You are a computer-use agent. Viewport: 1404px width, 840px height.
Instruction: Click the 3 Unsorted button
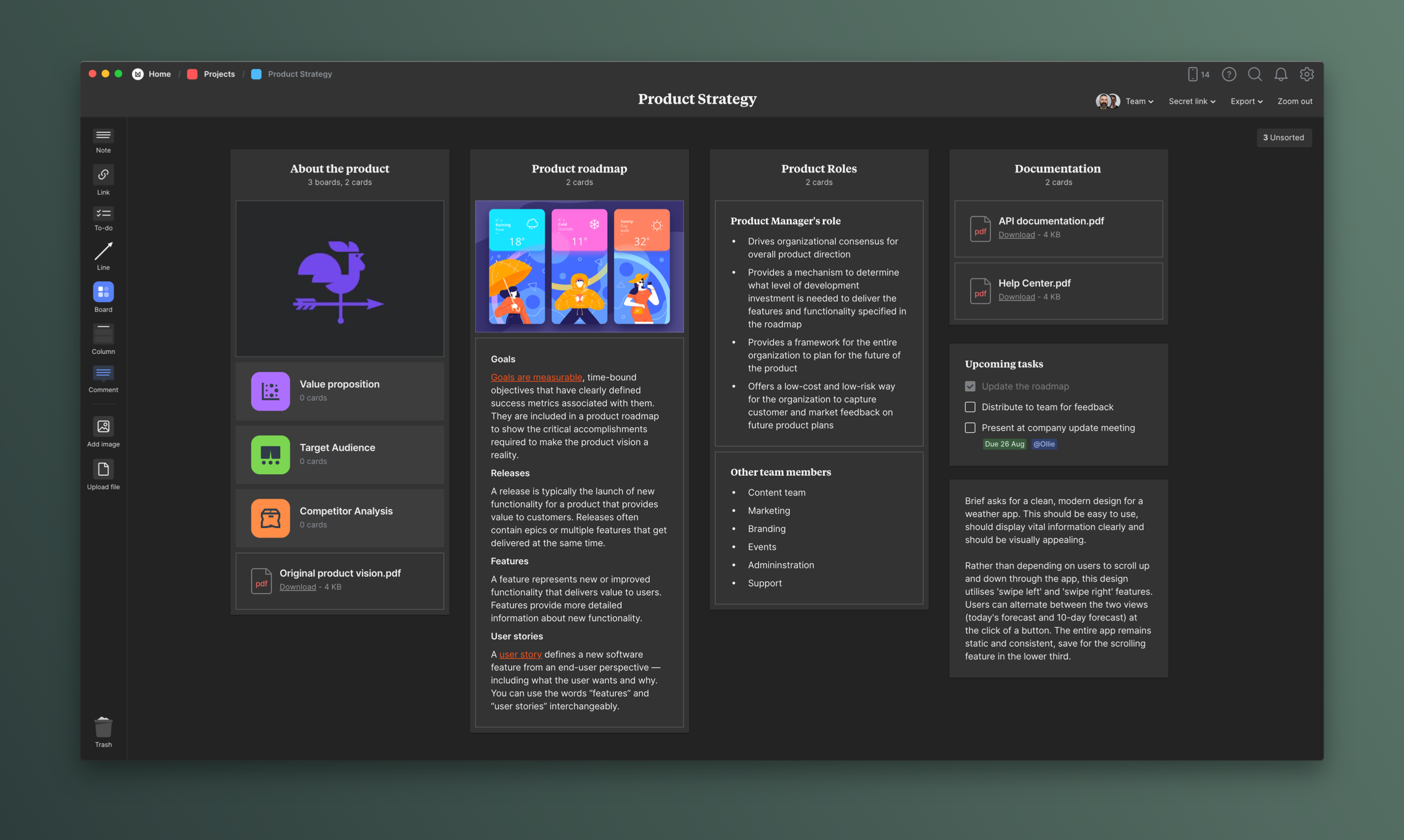[x=1283, y=138]
